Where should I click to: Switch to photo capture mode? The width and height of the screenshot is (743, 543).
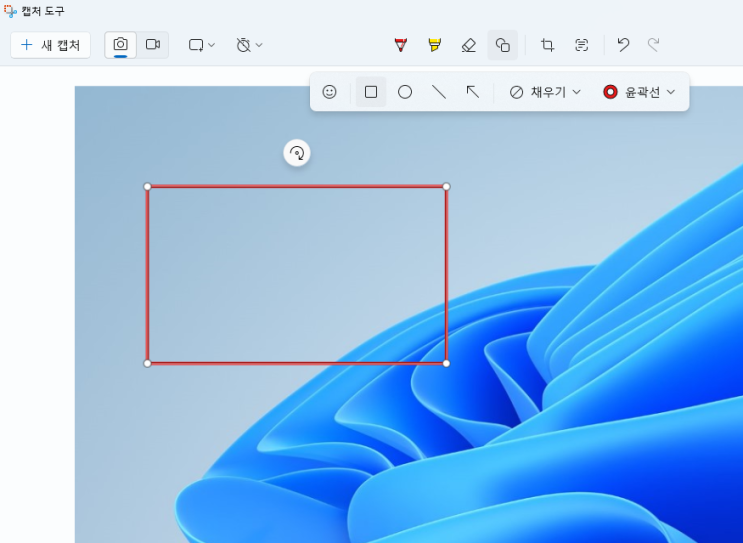[x=120, y=45]
